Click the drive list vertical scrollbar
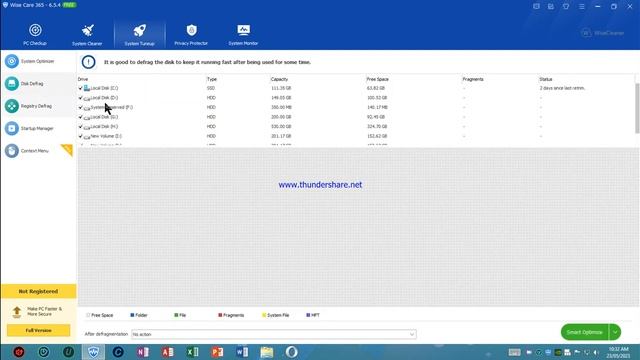The image size is (640, 360). [x=637, y=108]
